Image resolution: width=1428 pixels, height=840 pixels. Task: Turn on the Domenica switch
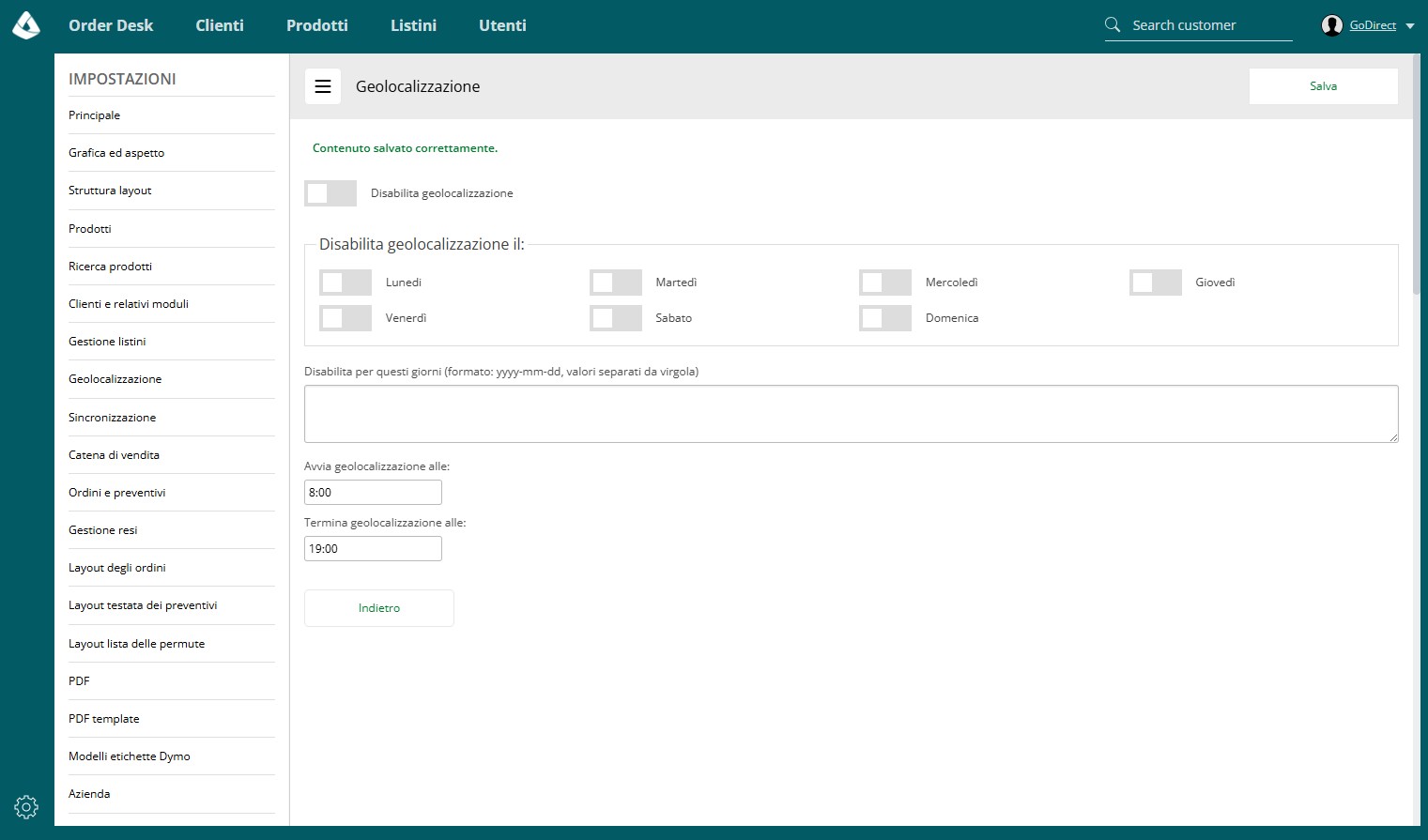pyautogui.click(x=885, y=318)
